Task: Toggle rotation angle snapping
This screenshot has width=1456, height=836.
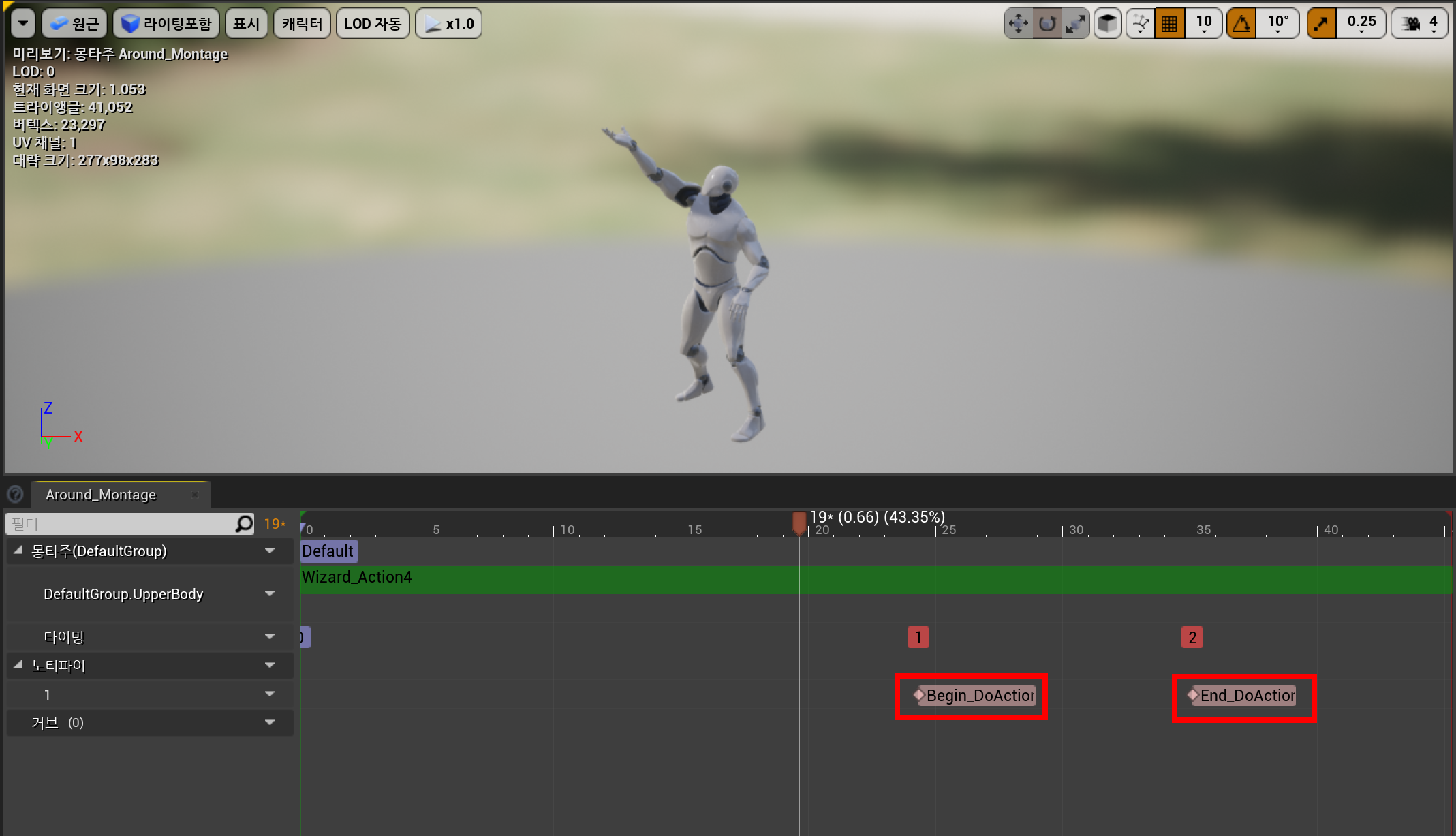Action: pyautogui.click(x=1241, y=24)
